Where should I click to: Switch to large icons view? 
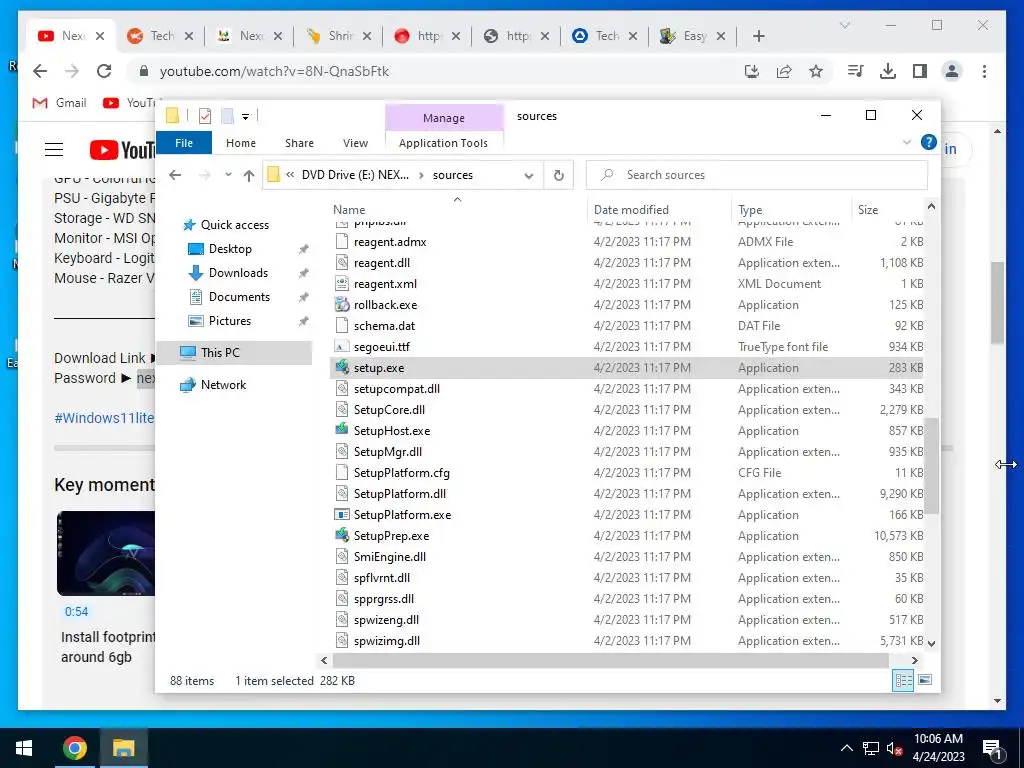925,680
